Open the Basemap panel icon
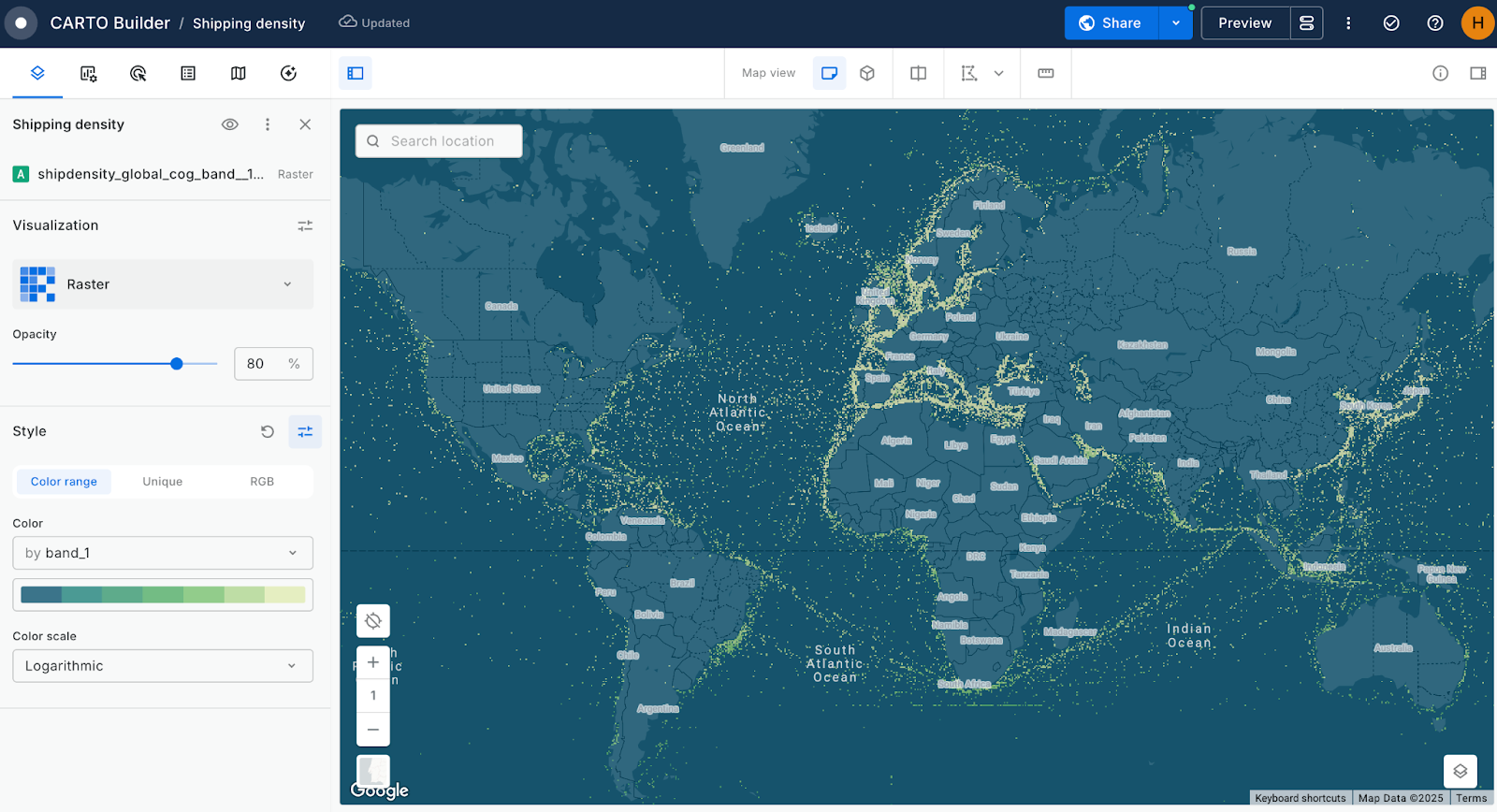The width and height of the screenshot is (1497, 812). (239, 73)
